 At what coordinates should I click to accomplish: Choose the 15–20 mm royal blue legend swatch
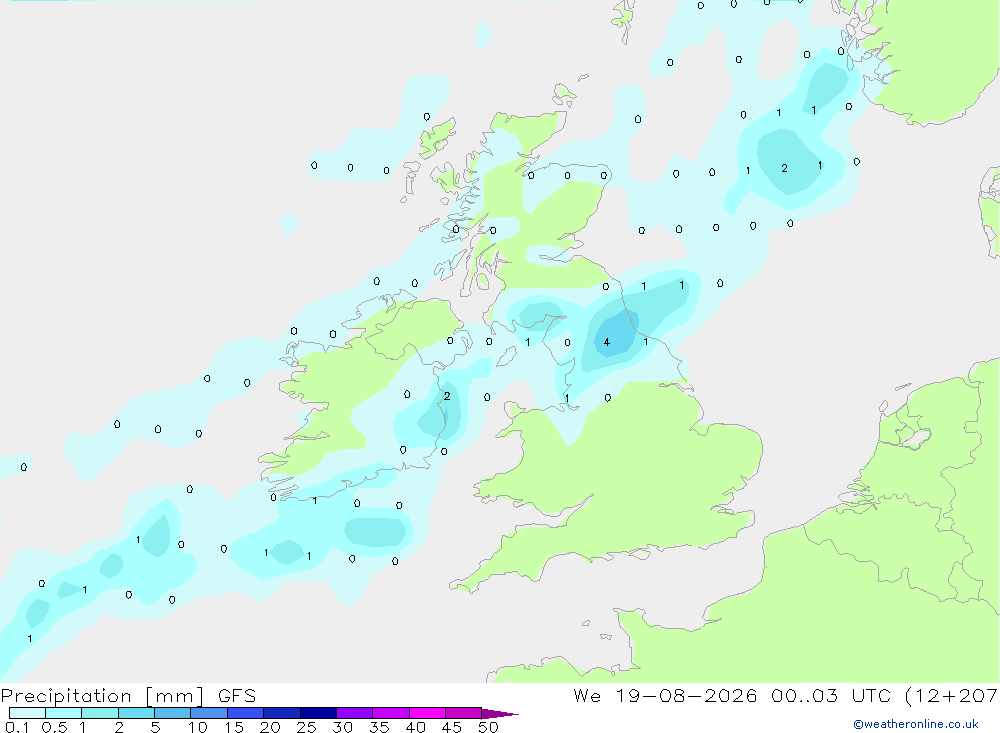tap(245, 713)
